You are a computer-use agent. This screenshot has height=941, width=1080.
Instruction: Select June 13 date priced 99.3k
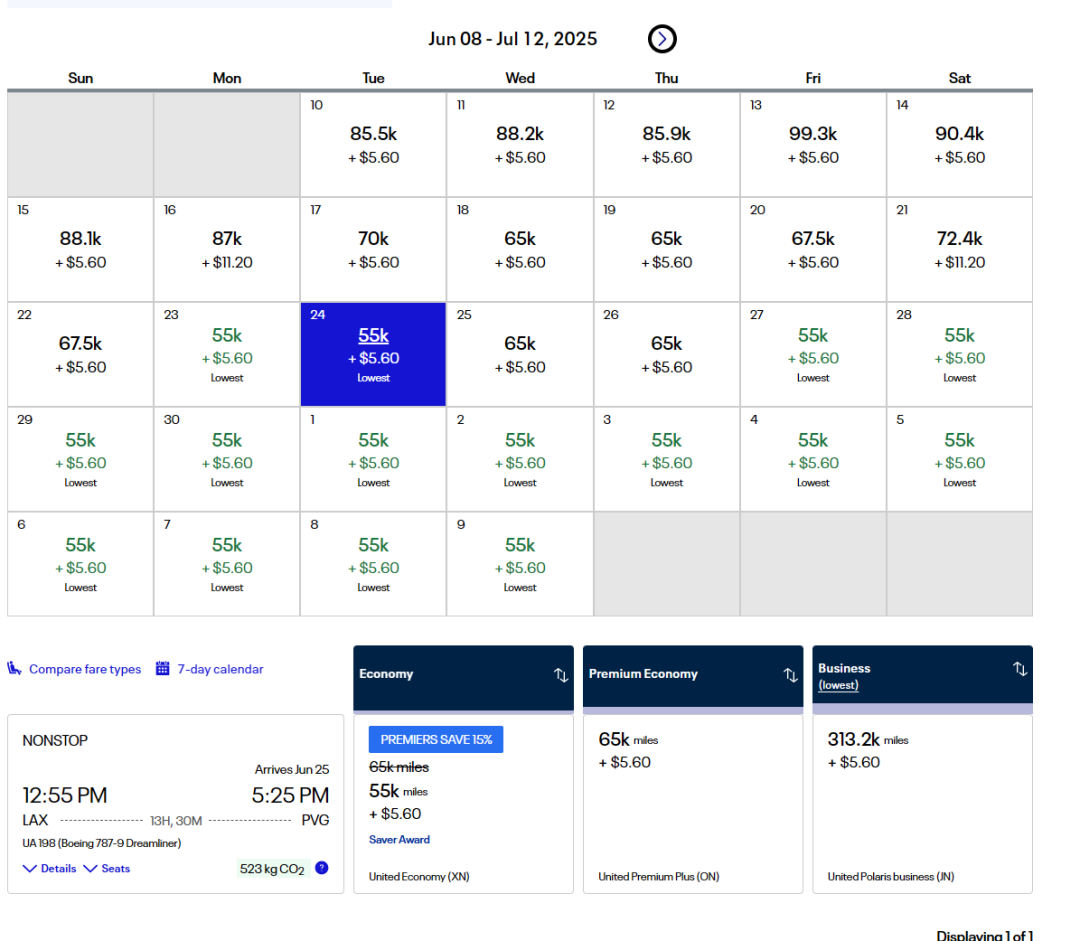[813, 144]
